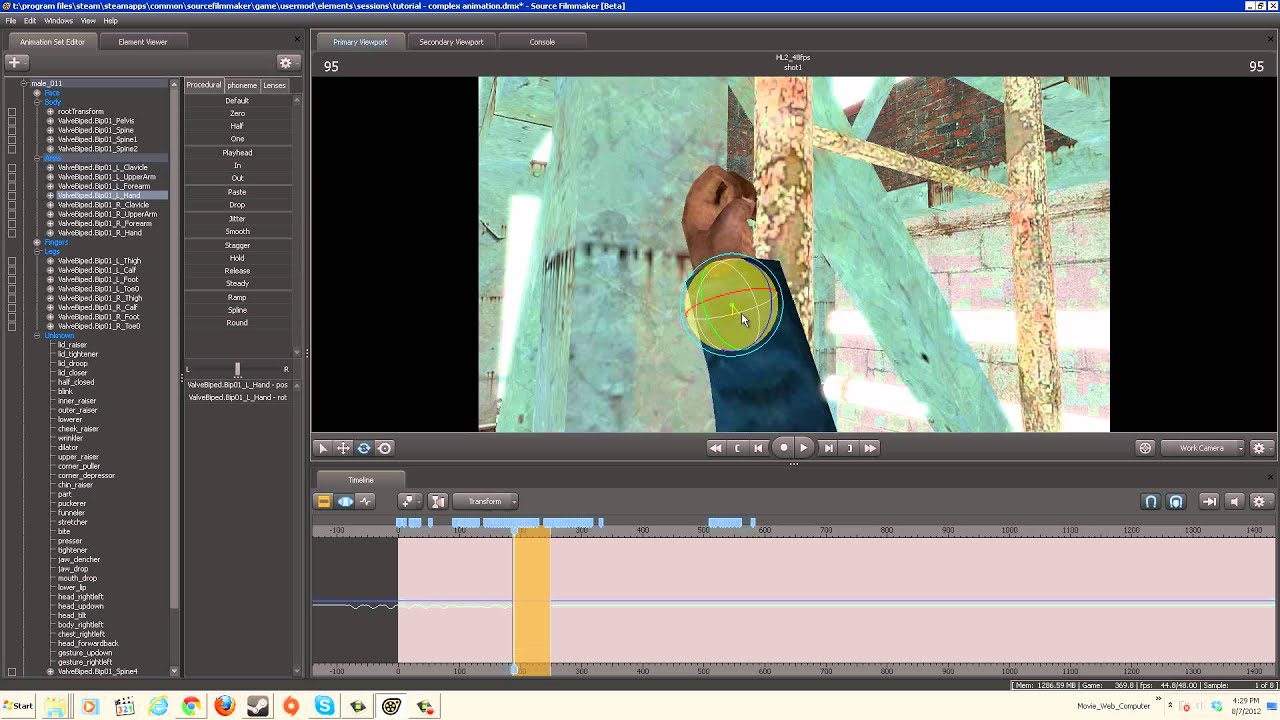This screenshot has width=1280, height=720.
Task: Collapse the Body group in tree
Action: coord(37,102)
